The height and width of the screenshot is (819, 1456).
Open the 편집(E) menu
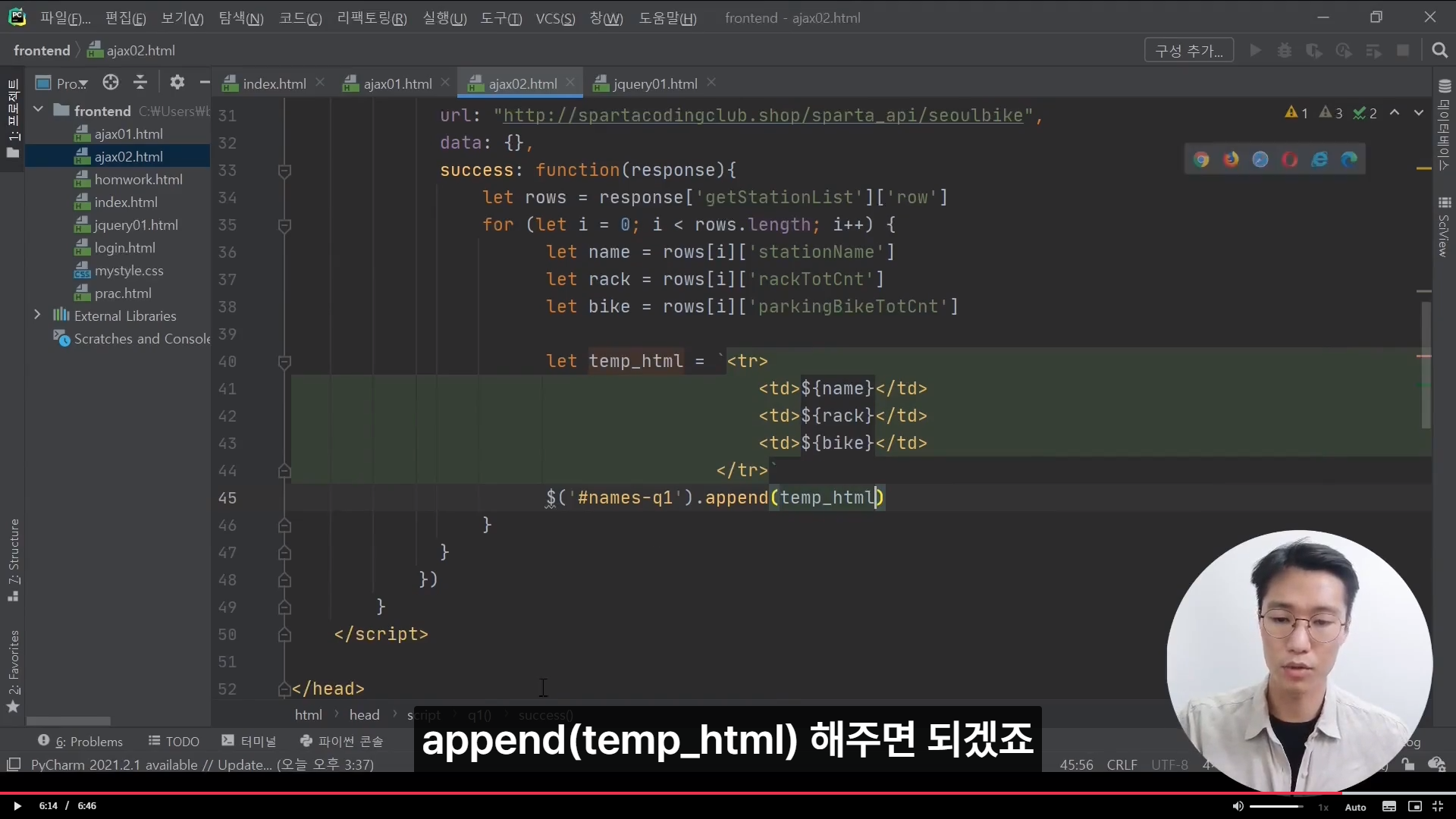pos(125,18)
